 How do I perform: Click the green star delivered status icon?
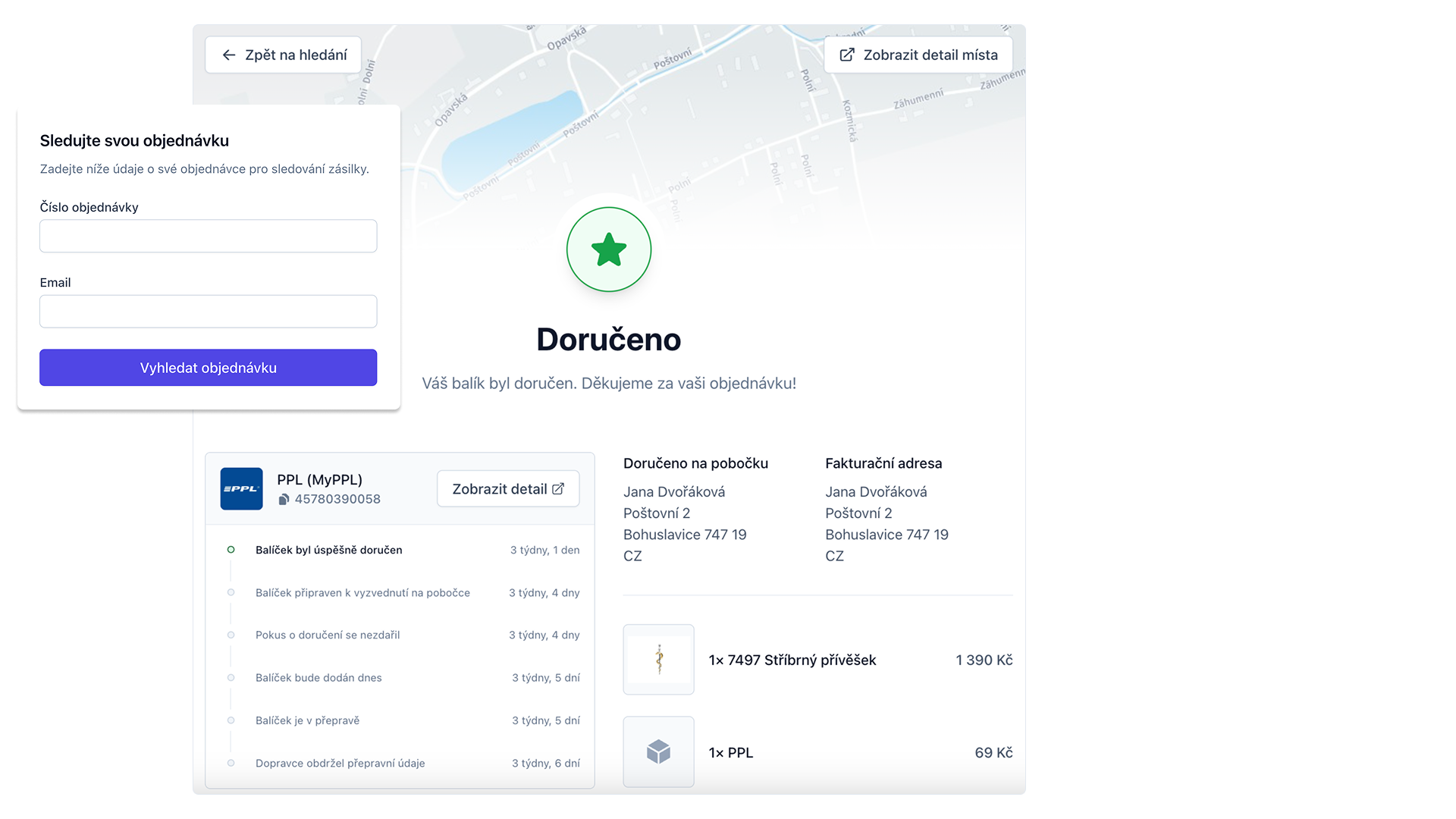(609, 249)
